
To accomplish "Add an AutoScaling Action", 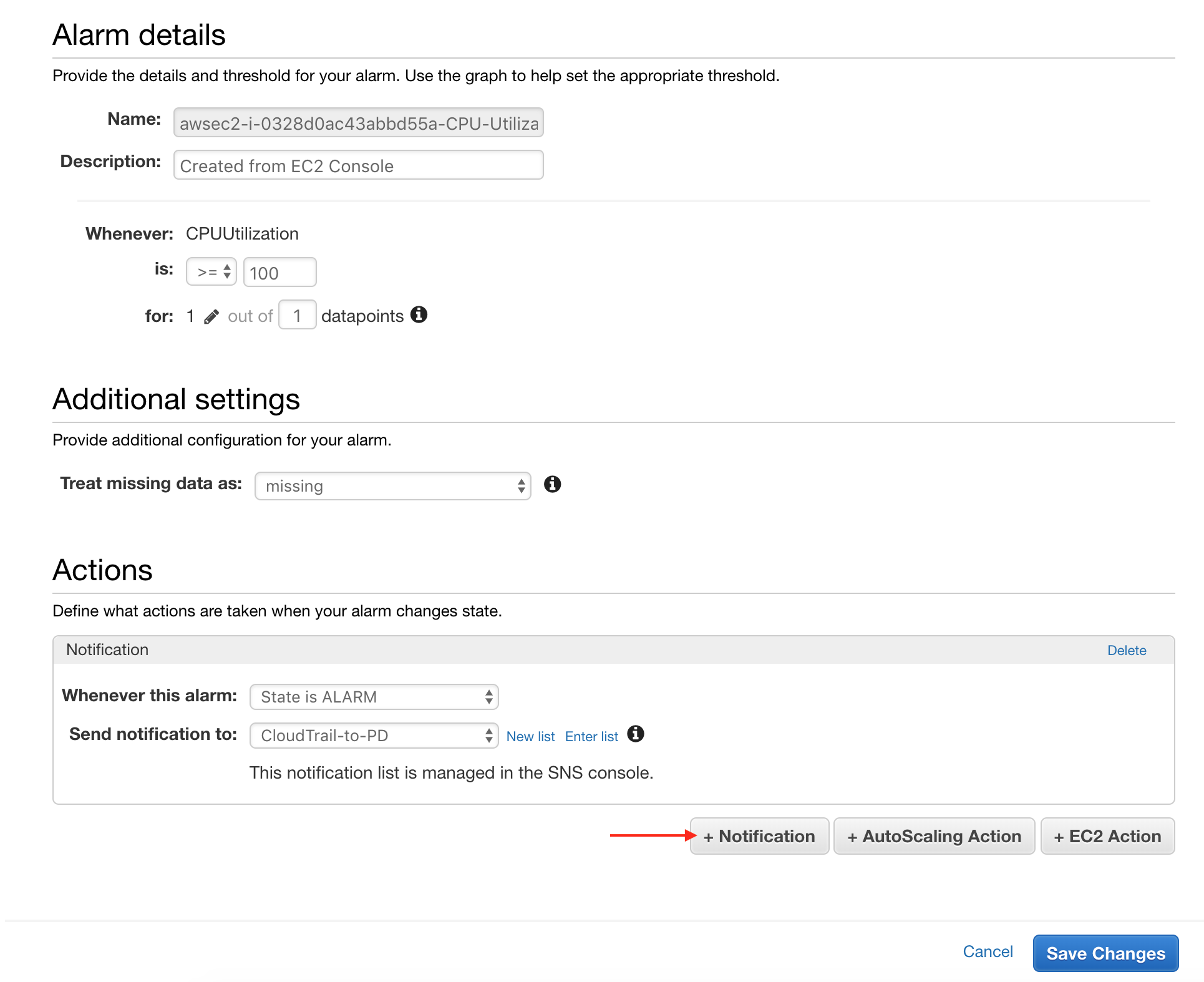I will (934, 836).
